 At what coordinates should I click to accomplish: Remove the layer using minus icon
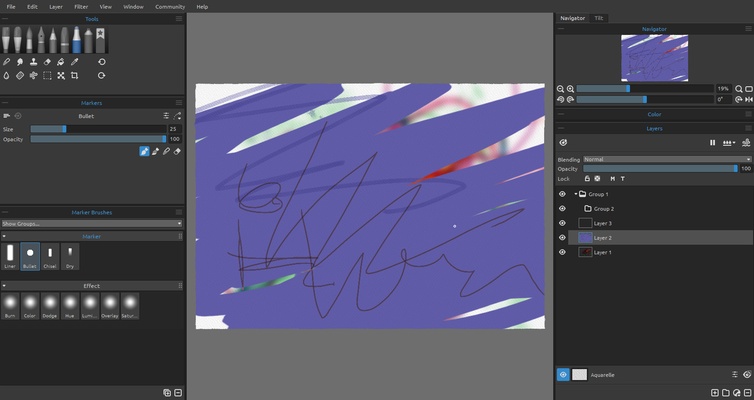click(748, 393)
